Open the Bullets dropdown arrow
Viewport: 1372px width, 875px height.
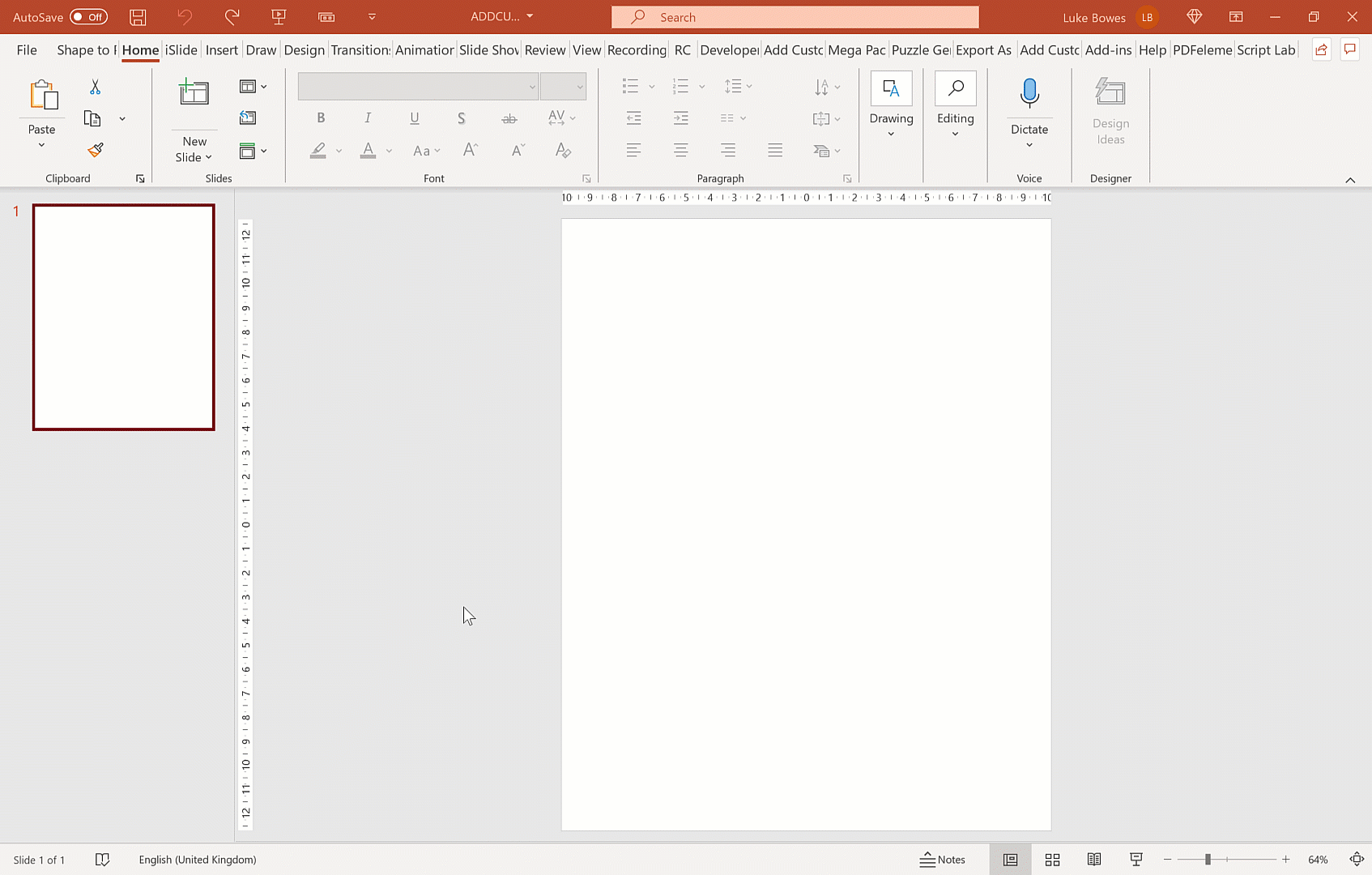point(653,86)
